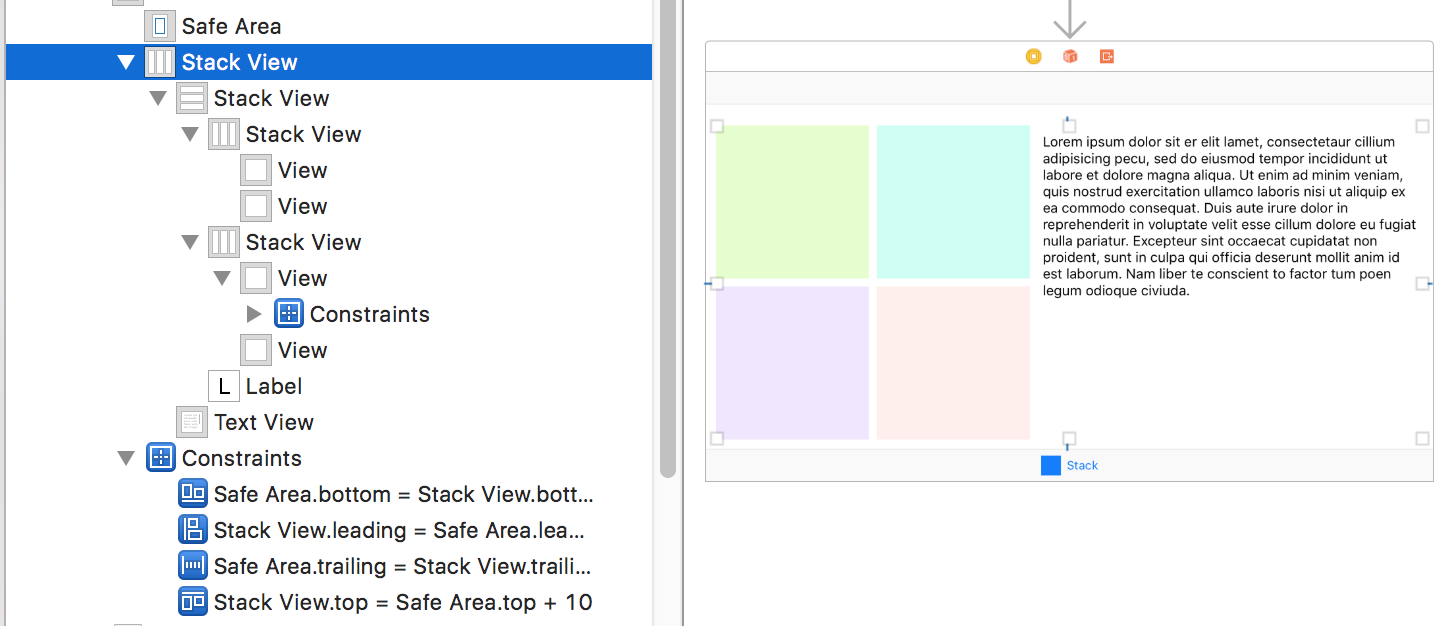Collapse the selected top-level Stack View
Screen dimensions: 1444x626
tap(125, 62)
